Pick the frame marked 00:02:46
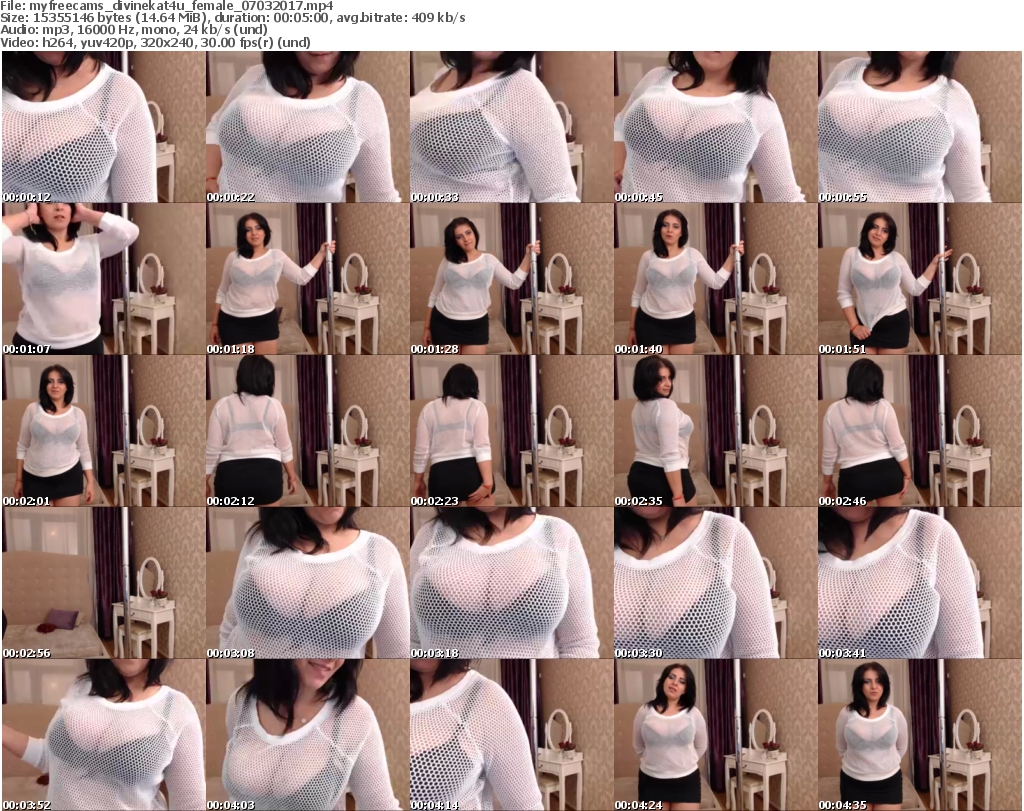The height and width of the screenshot is (811, 1024). pyautogui.click(x=920, y=431)
